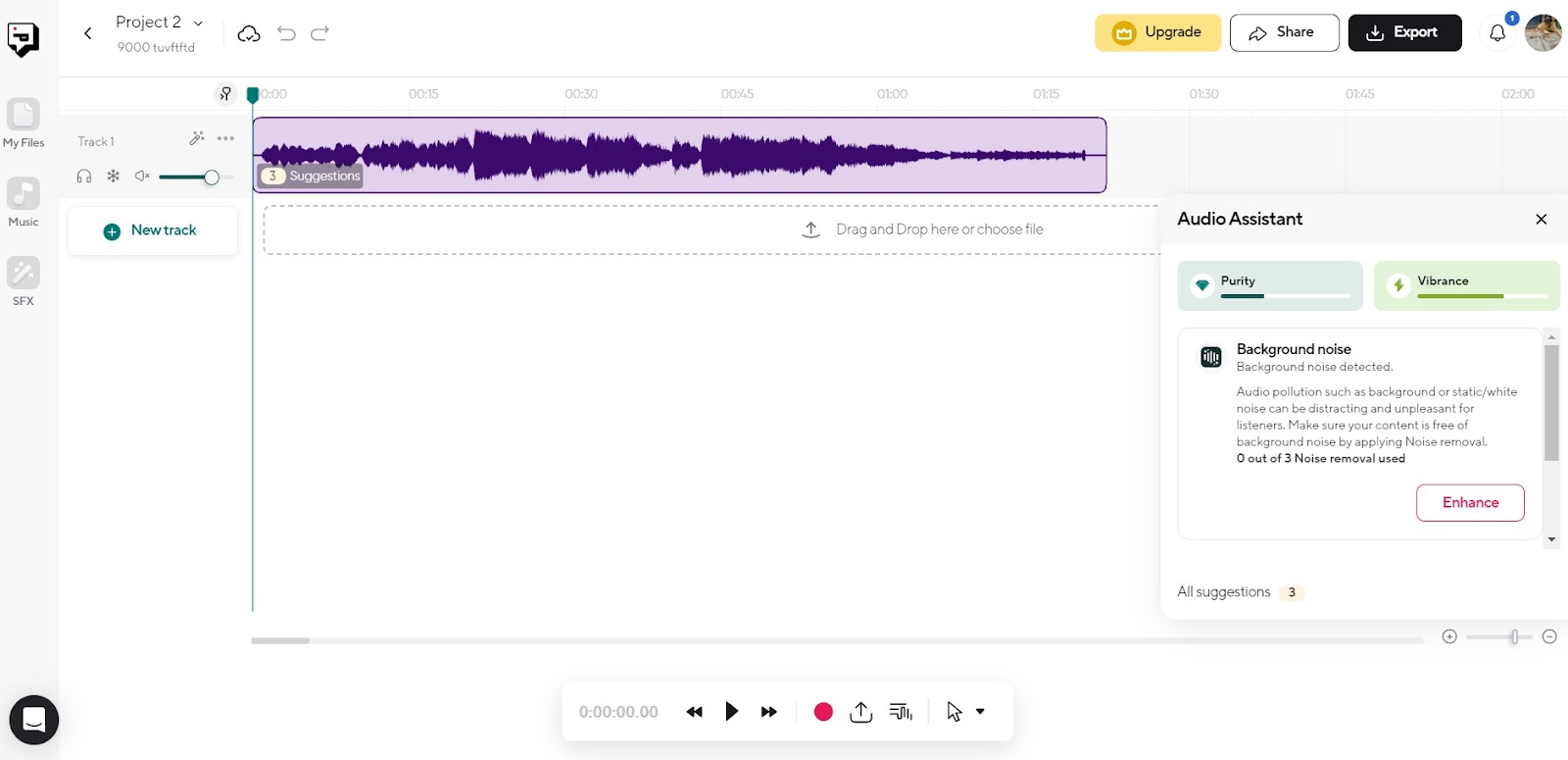Toggle solo headphones on Track 1
Viewport: 1568px width, 760px height.
pos(84,177)
